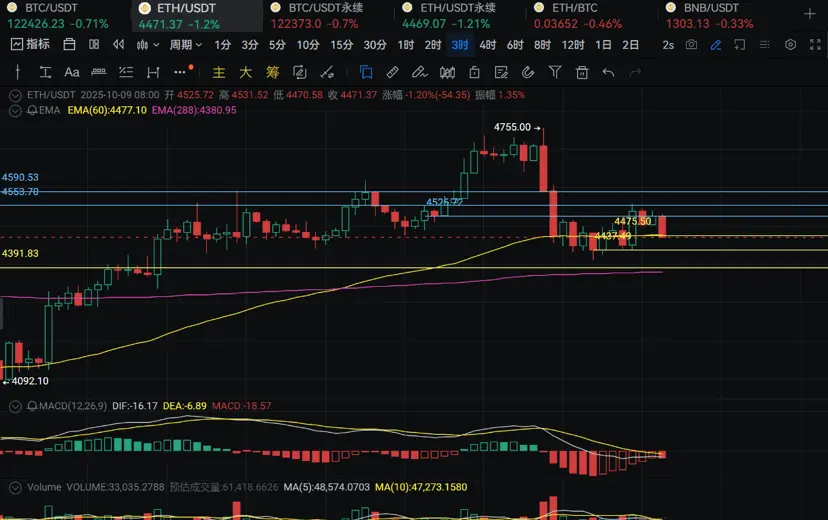The height and width of the screenshot is (520, 828).
Task: Click the 4590.53 price line label
Action: [x=20, y=177]
